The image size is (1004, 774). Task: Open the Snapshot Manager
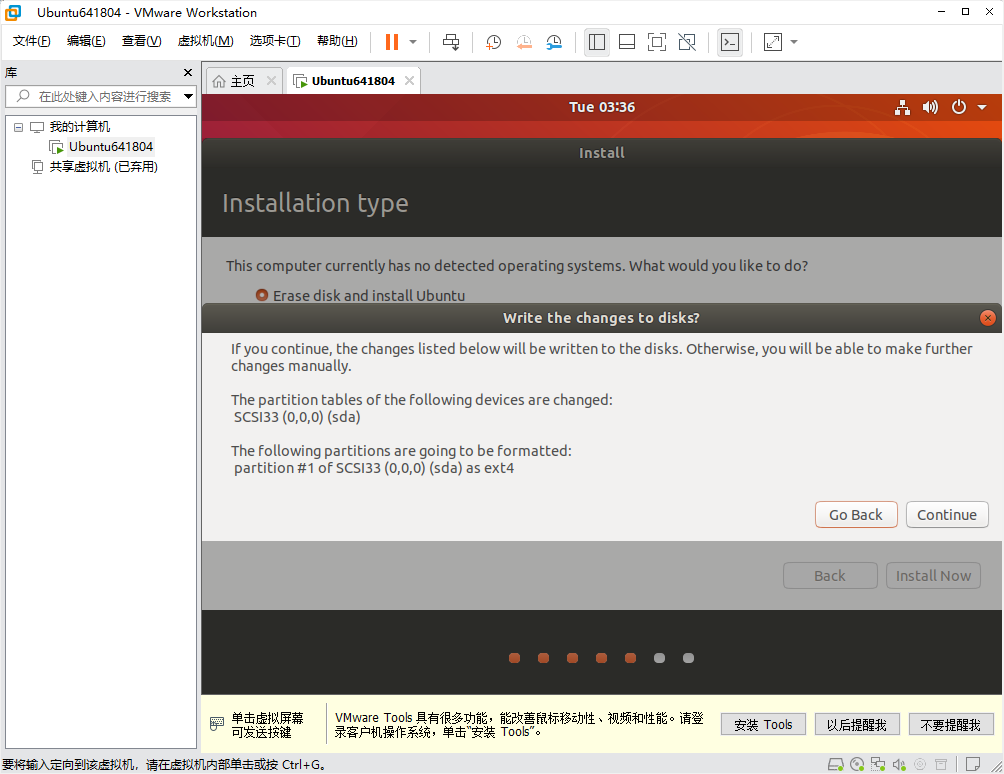click(554, 41)
